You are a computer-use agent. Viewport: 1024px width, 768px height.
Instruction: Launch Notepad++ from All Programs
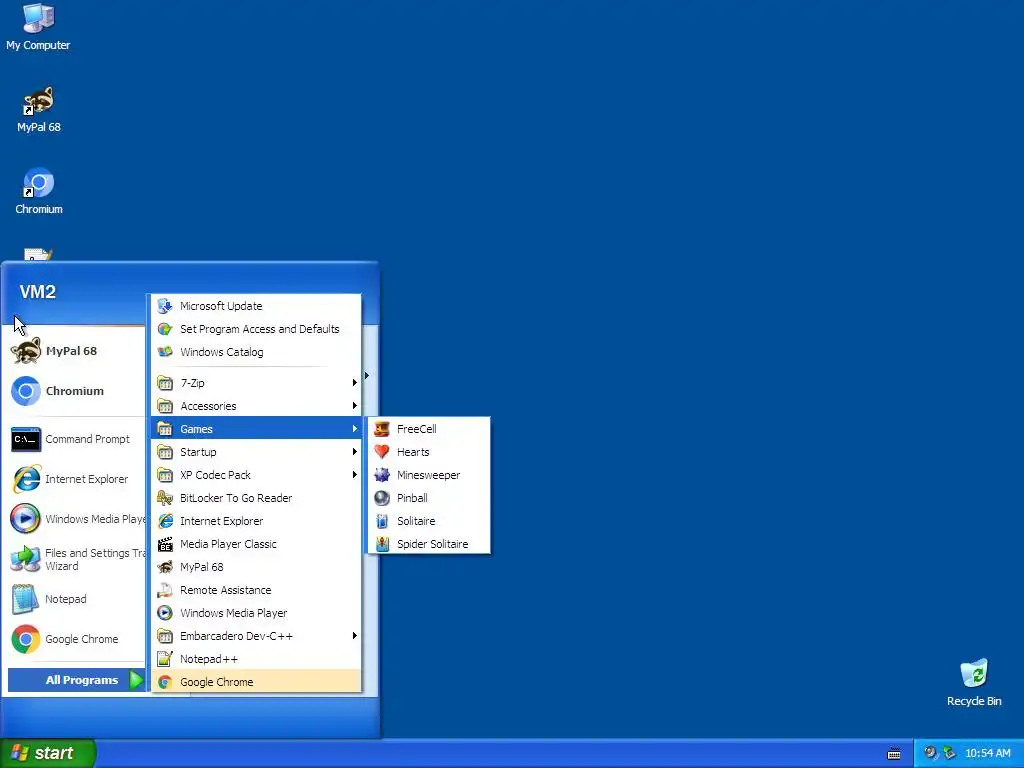point(256,659)
